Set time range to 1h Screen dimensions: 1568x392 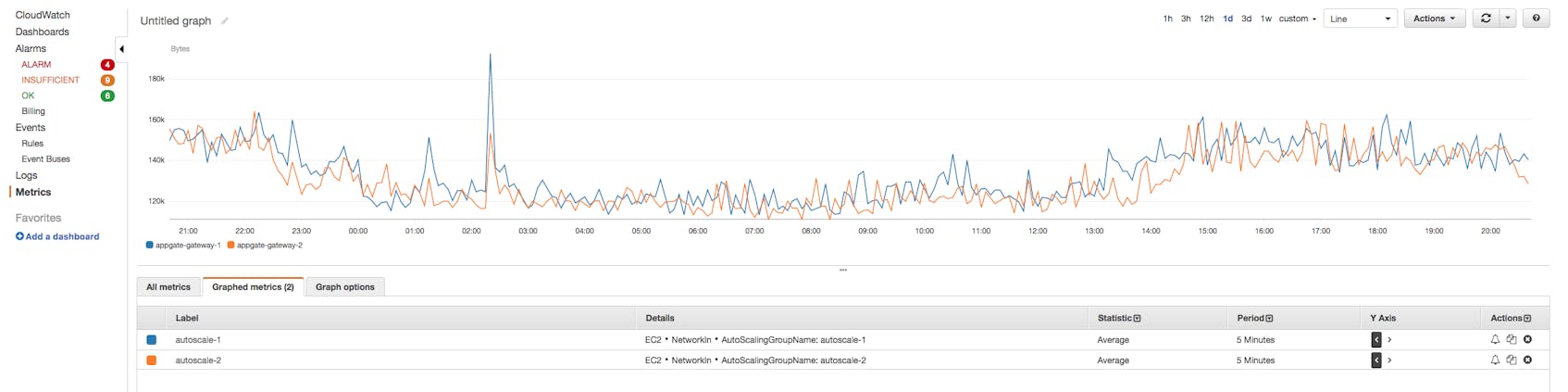(1168, 19)
